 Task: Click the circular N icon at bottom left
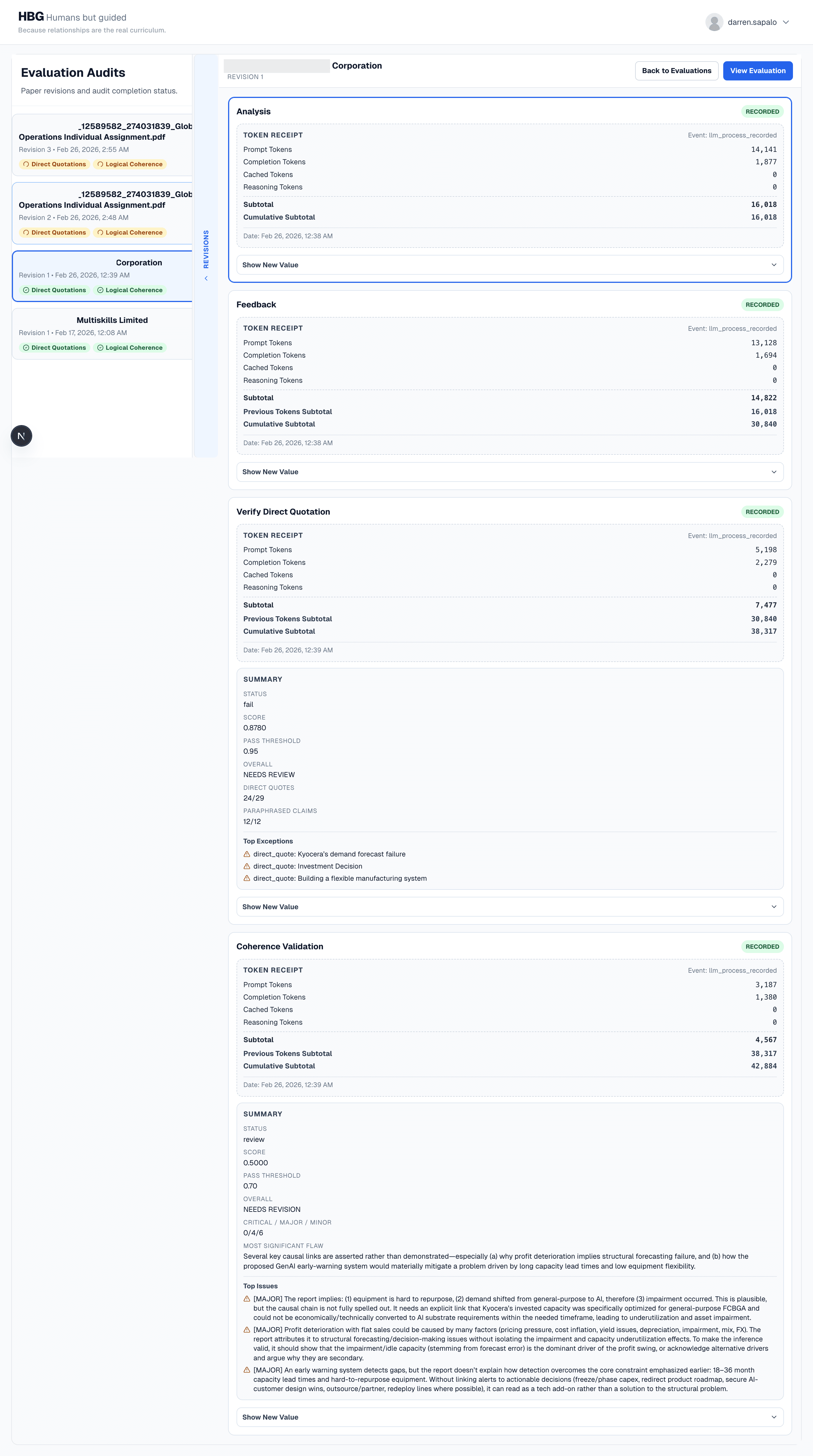(x=21, y=435)
